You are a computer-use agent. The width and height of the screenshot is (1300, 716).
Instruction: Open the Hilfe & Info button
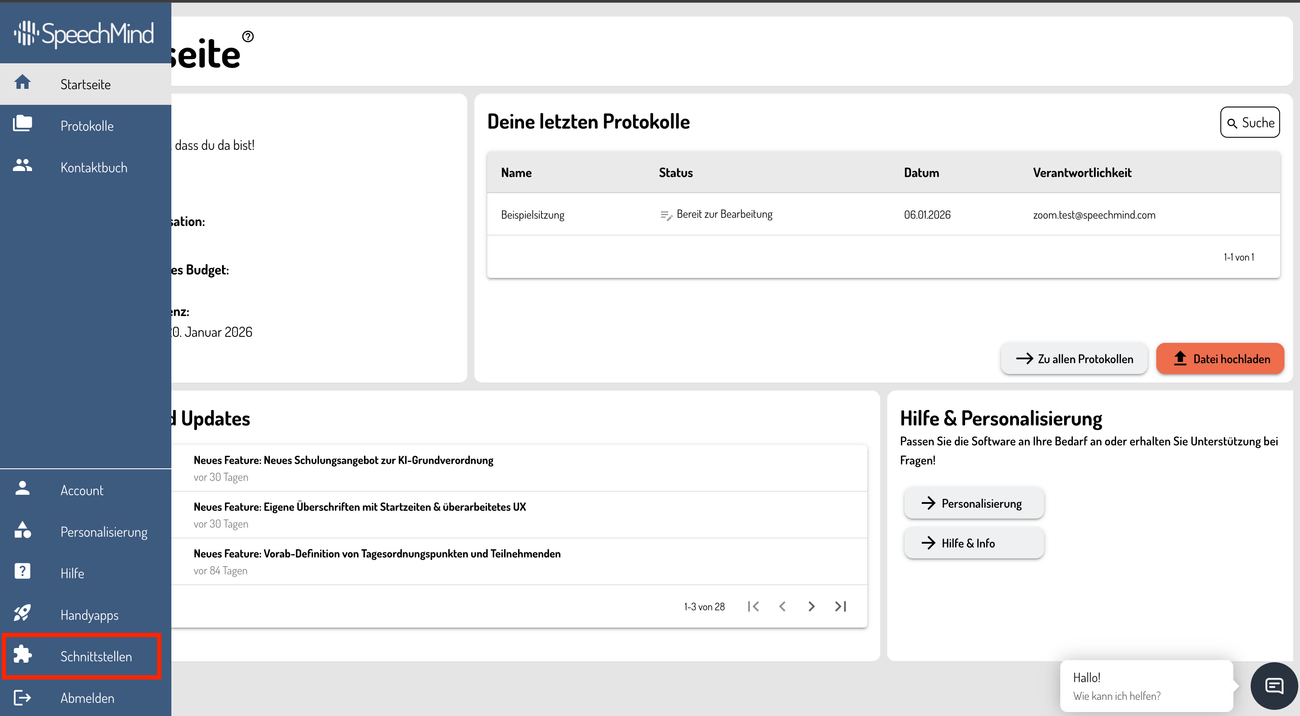[x=973, y=543]
